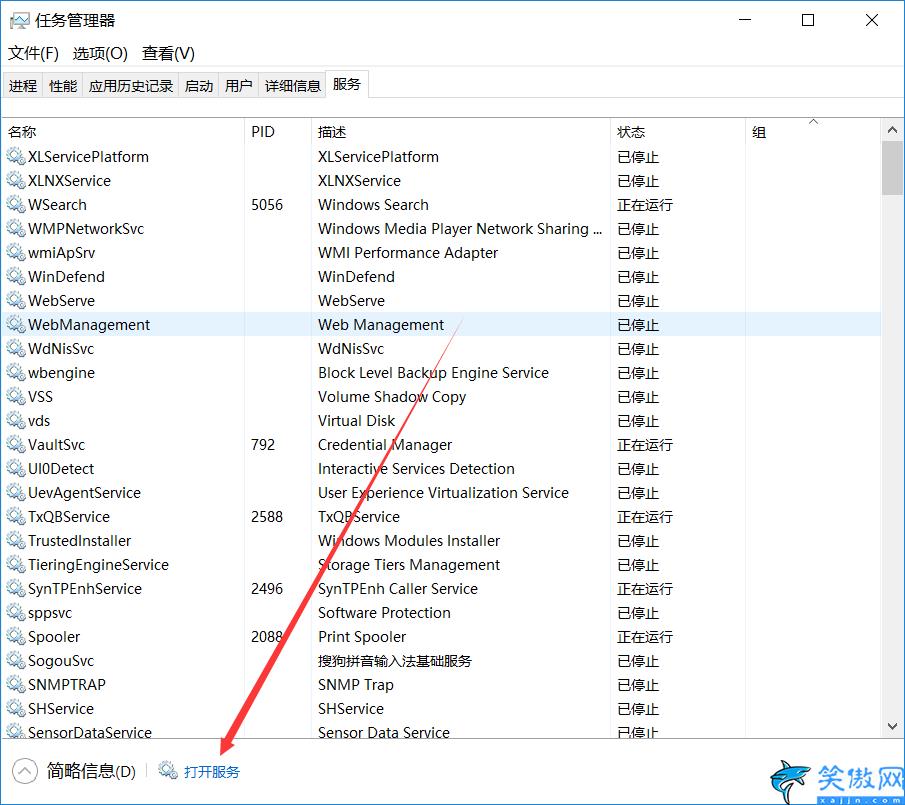Click the gear icon beside WebServe

[x=16, y=300]
